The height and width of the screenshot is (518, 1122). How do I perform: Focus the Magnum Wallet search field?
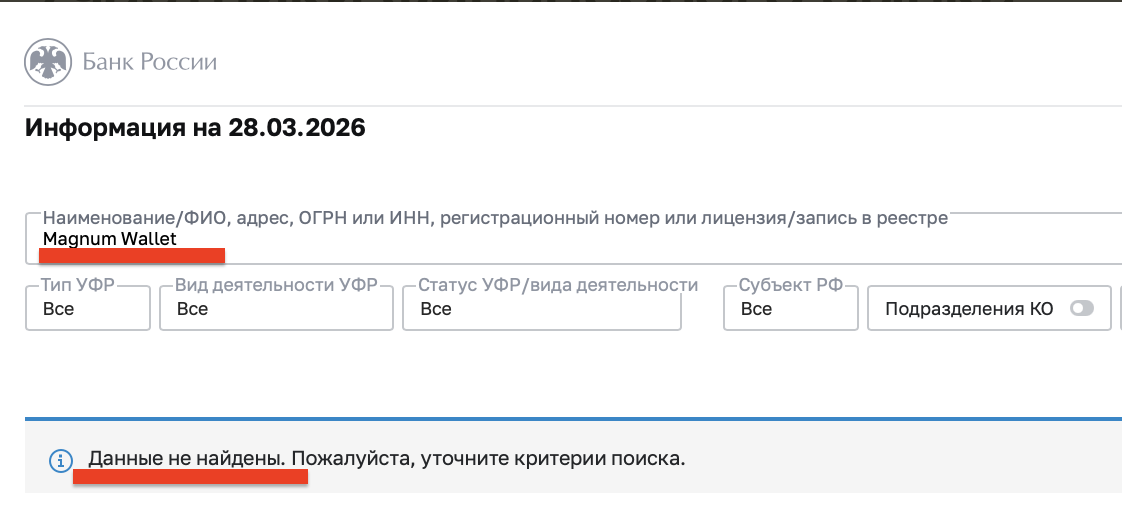[570, 240]
